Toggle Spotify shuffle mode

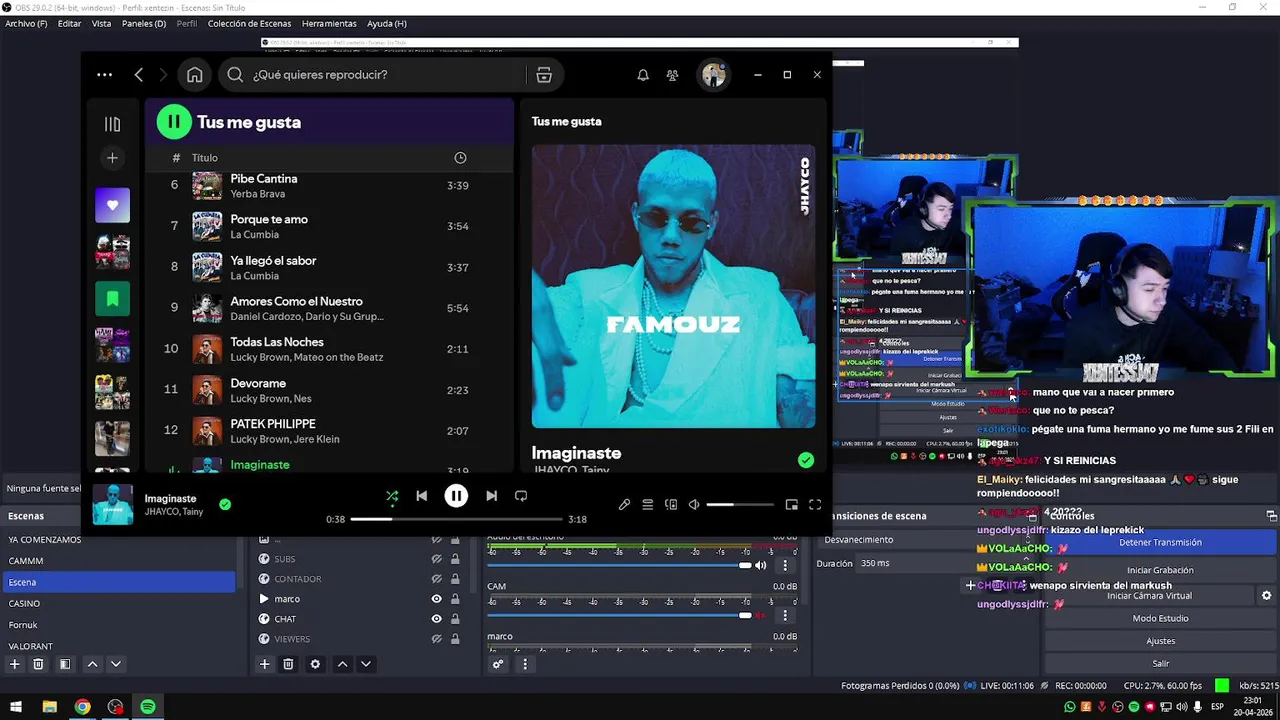pyautogui.click(x=392, y=496)
